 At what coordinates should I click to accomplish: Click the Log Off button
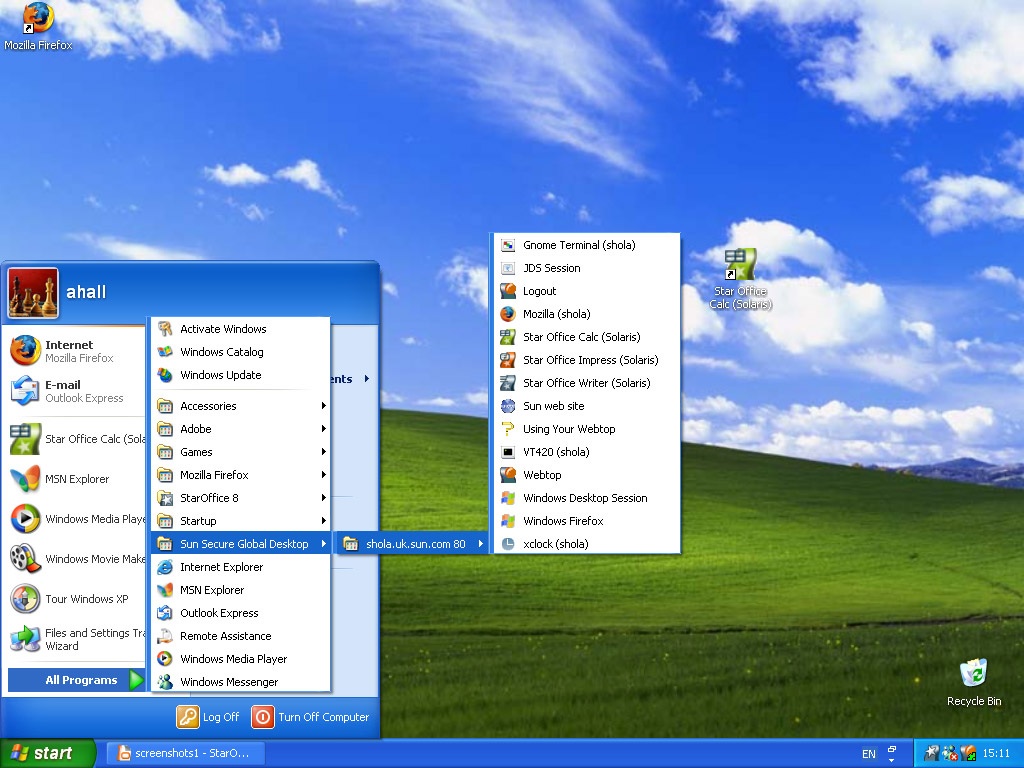click(209, 717)
